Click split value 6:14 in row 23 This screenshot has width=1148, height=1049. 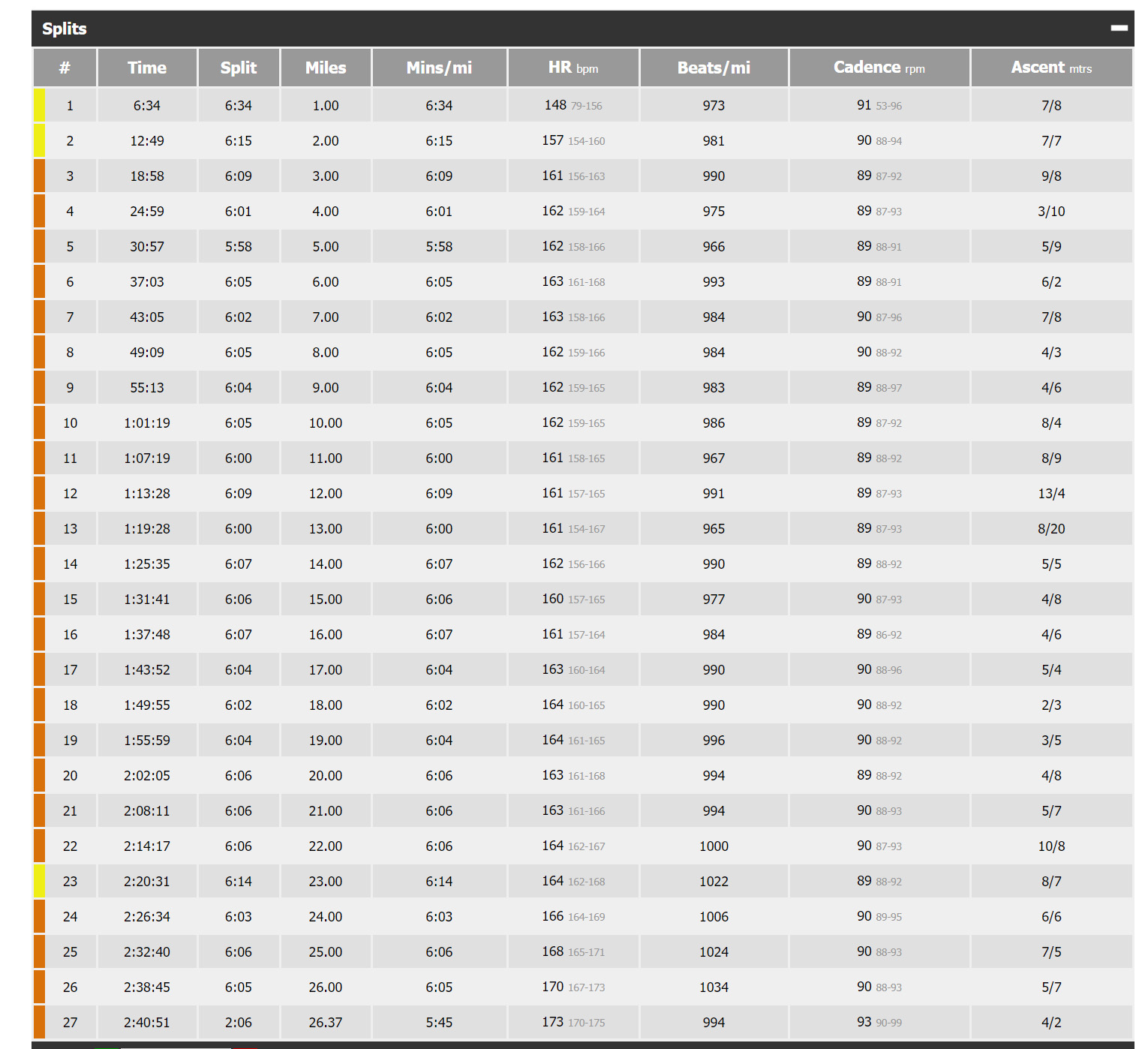(x=239, y=882)
